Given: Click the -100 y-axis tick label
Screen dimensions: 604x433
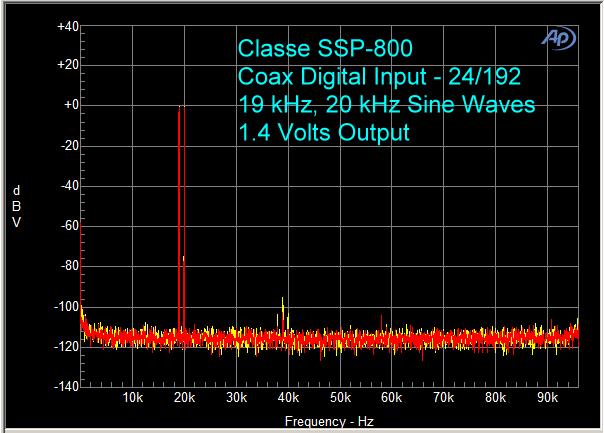Looking at the screenshot, I should pyautogui.click(x=66, y=306).
